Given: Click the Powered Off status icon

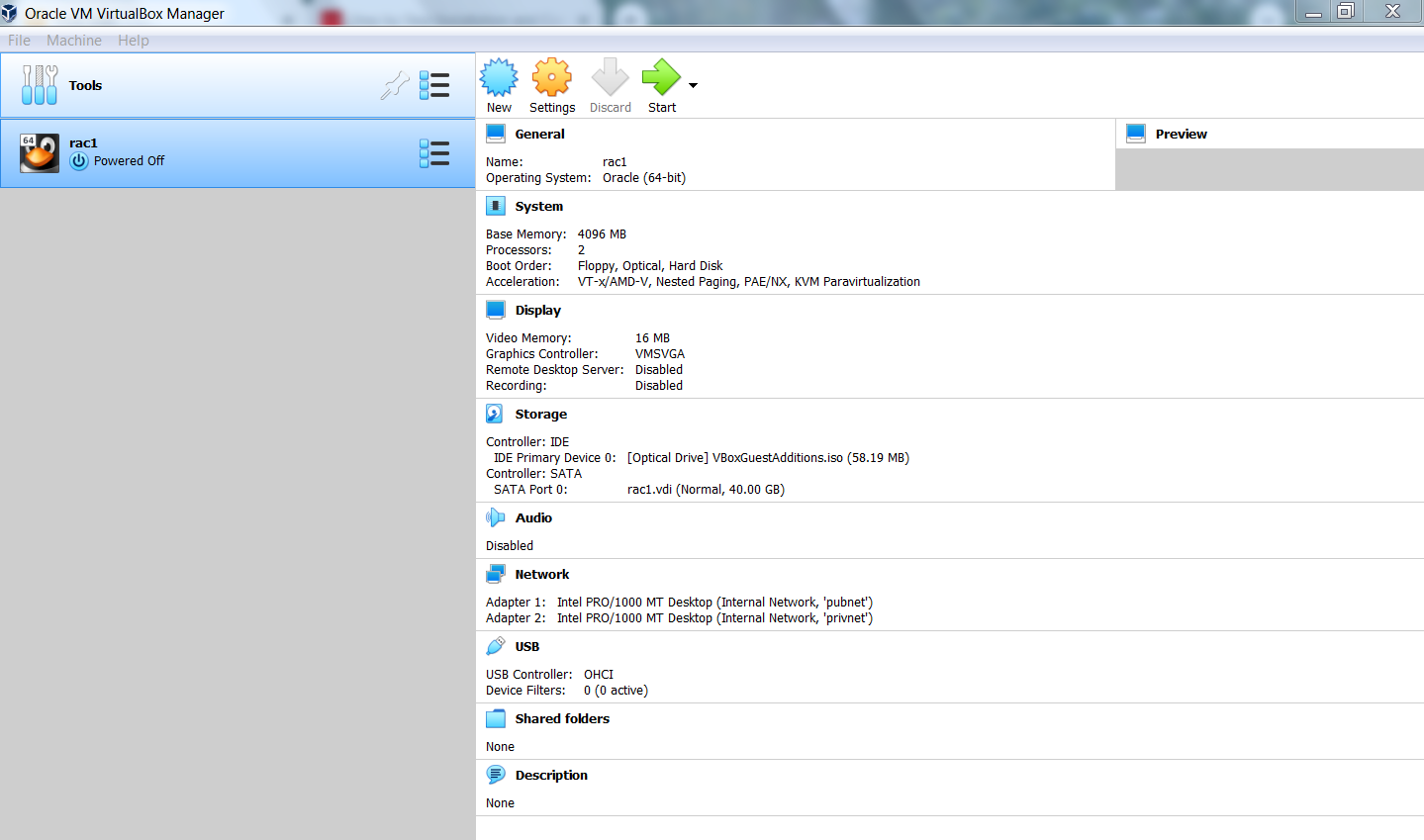Looking at the screenshot, I should (x=79, y=161).
